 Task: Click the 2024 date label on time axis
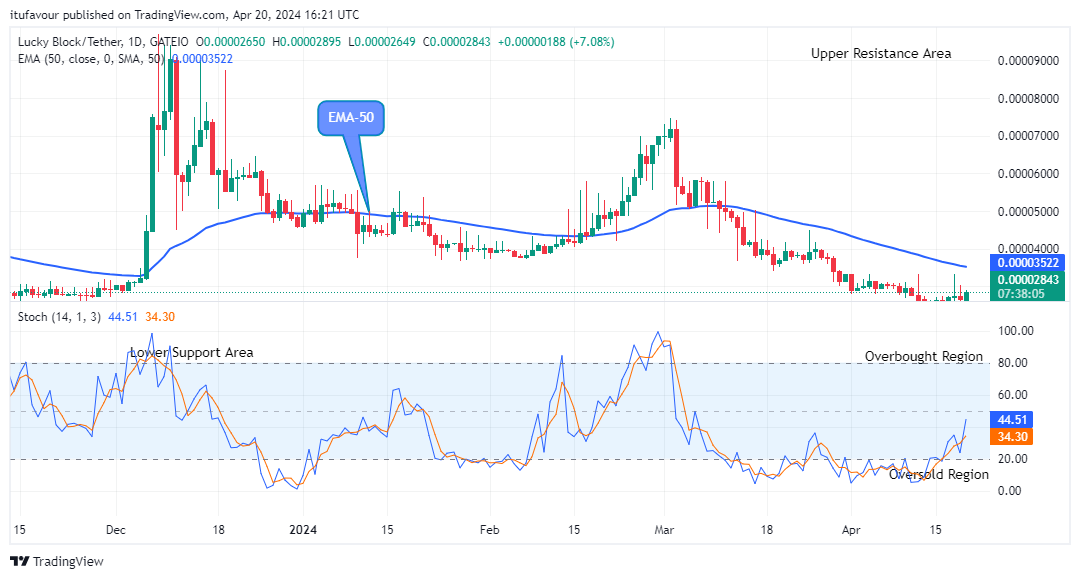(x=303, y=529)
